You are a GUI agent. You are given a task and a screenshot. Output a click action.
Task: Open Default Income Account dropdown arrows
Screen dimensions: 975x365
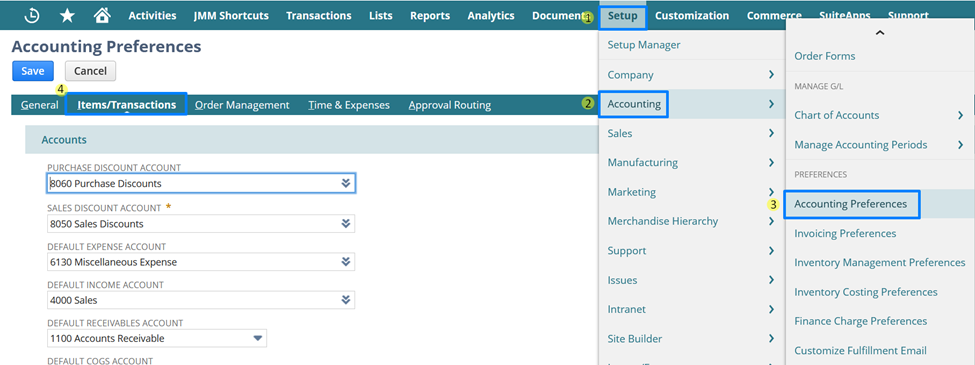[x=346, y=300]
